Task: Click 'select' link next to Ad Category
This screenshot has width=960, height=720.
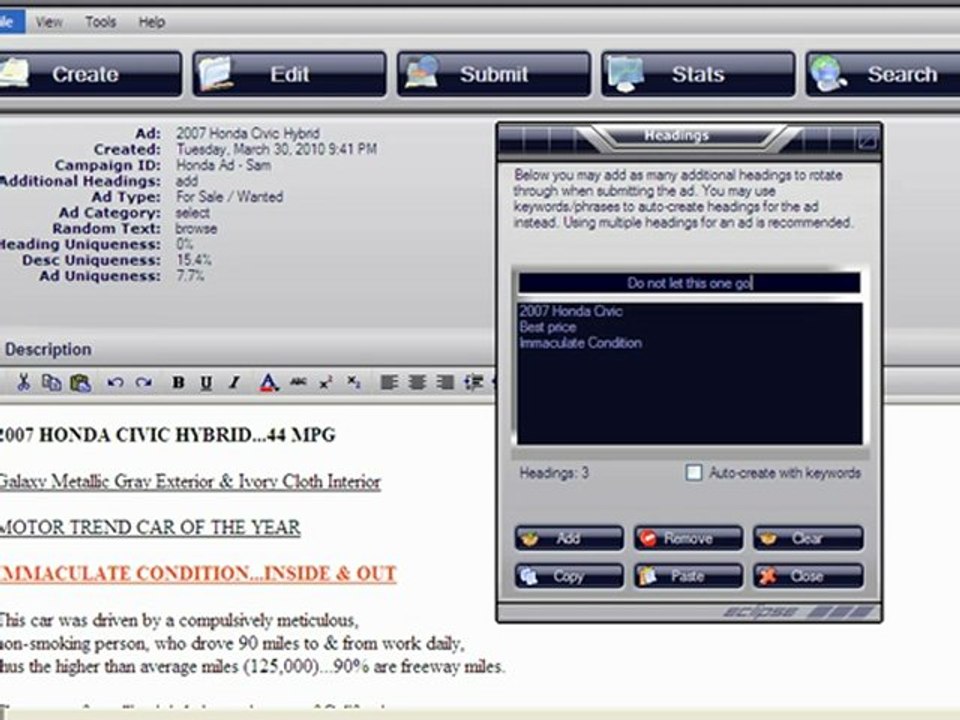Action: coord(192,213)
